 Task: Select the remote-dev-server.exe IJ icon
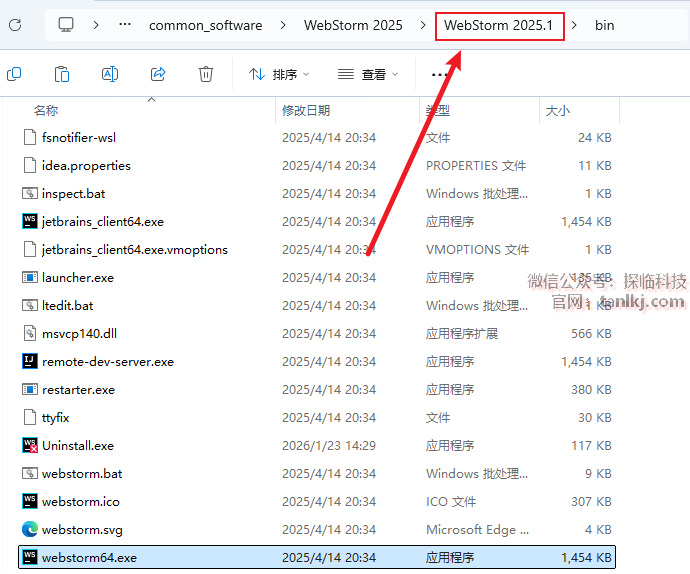pos(30,361)
